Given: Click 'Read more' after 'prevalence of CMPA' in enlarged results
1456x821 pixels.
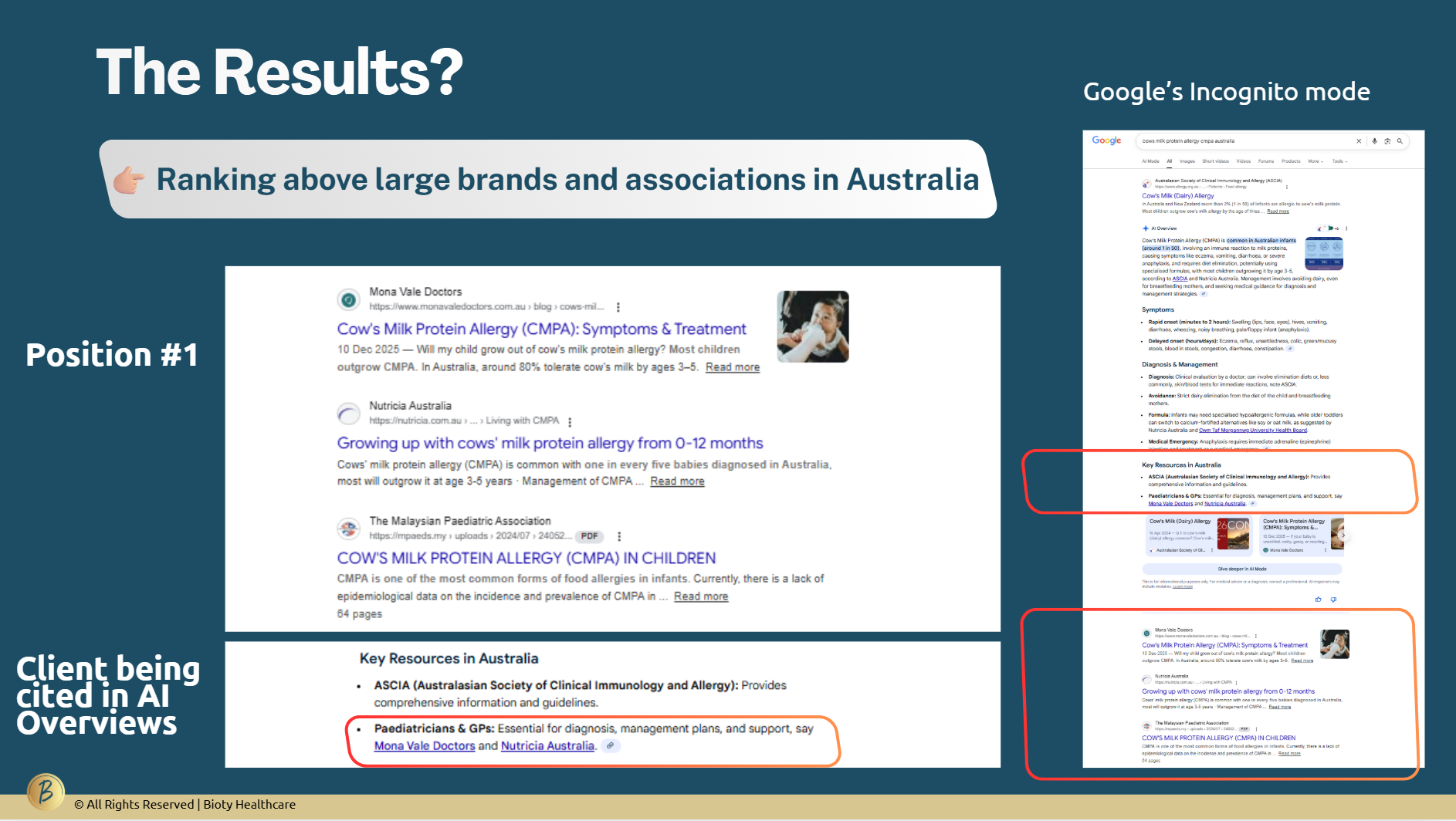Looking at the screenshot, I should (x=701, y=596).
